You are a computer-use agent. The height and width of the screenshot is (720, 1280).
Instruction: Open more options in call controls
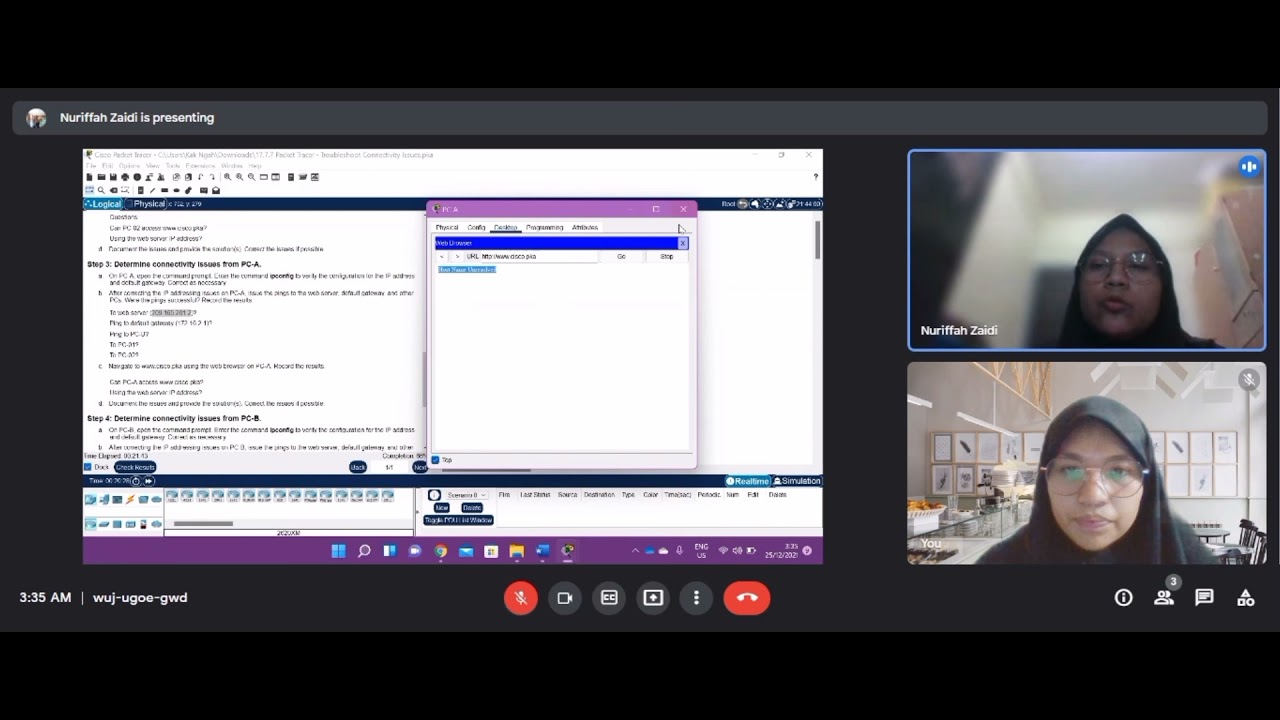(697, 598)
